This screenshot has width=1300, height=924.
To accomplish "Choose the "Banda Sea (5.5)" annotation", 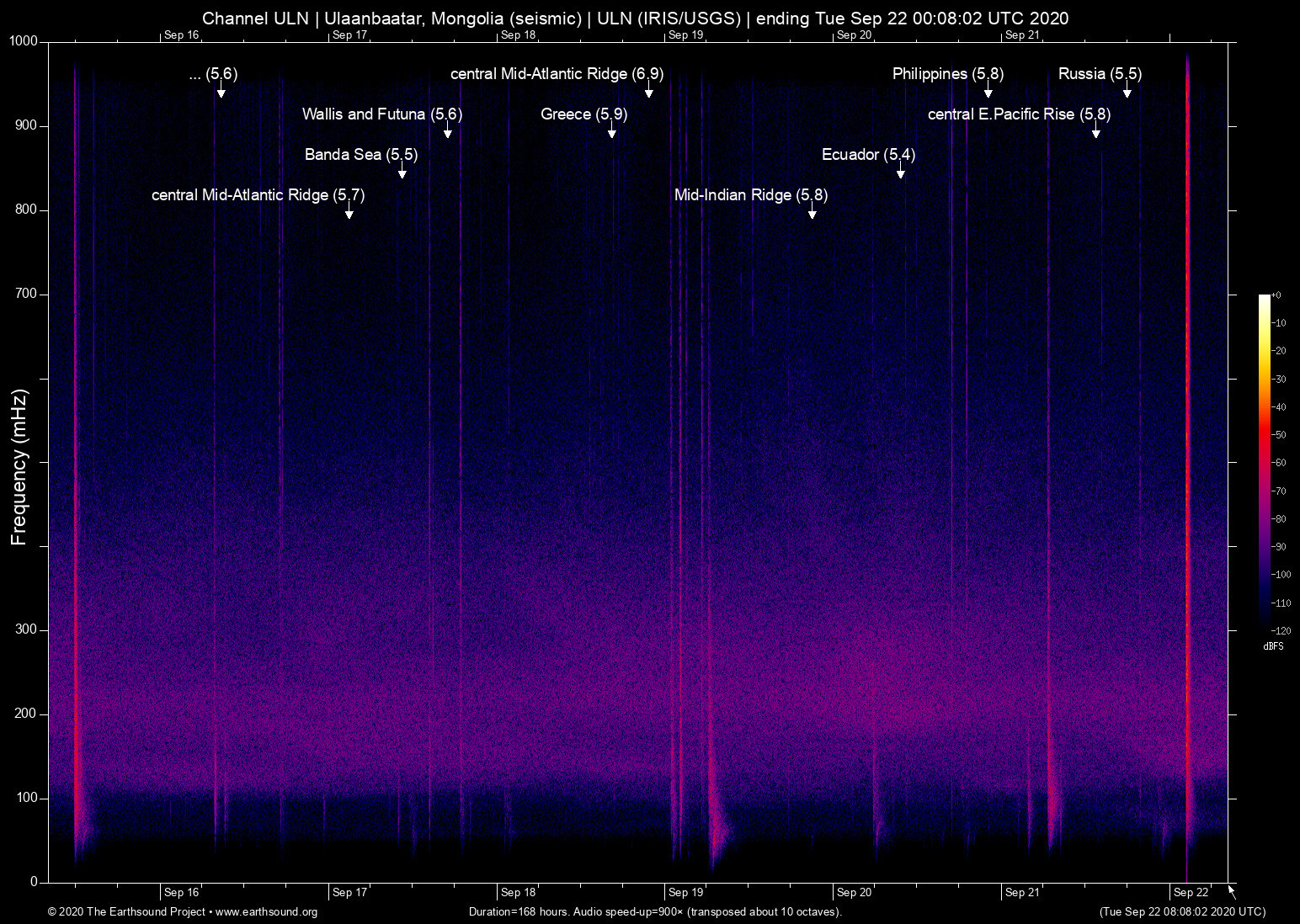I will tap(361, 155).
